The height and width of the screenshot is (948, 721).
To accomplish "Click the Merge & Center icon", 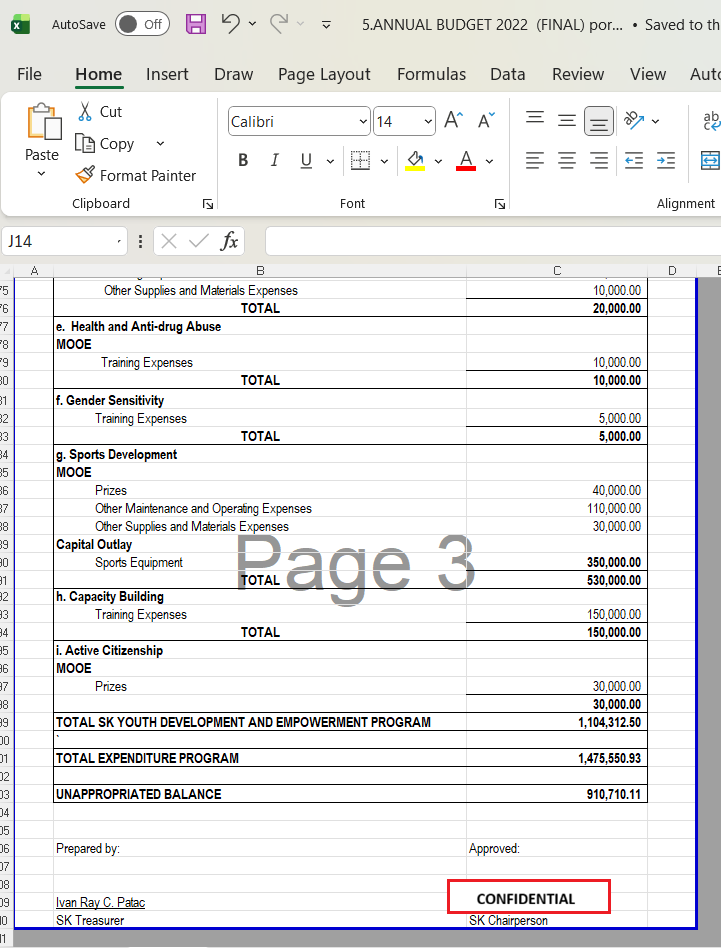I will click(710, 160).
